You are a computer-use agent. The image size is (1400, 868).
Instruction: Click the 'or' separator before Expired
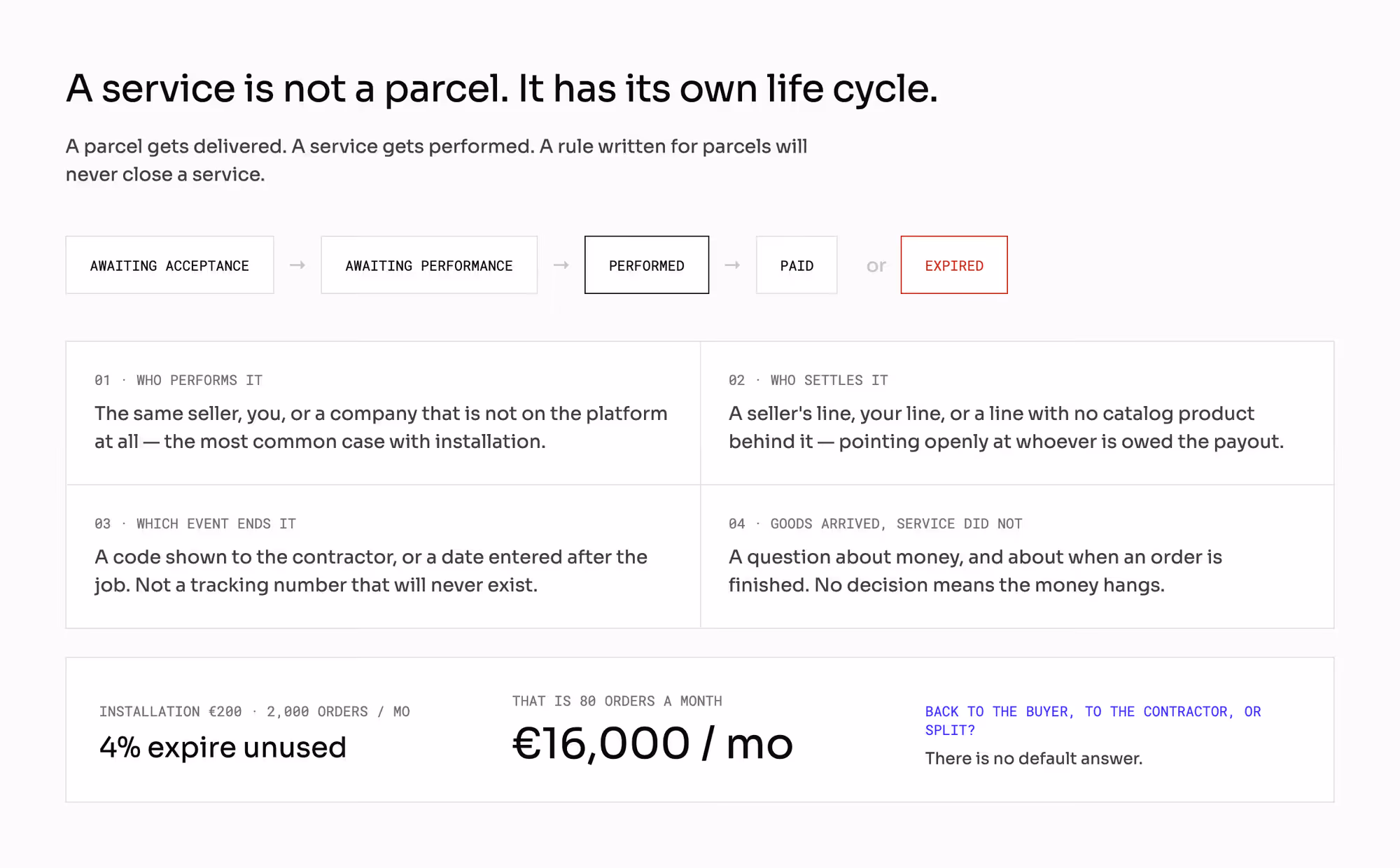pyautogui.click(x=876, y=266)
